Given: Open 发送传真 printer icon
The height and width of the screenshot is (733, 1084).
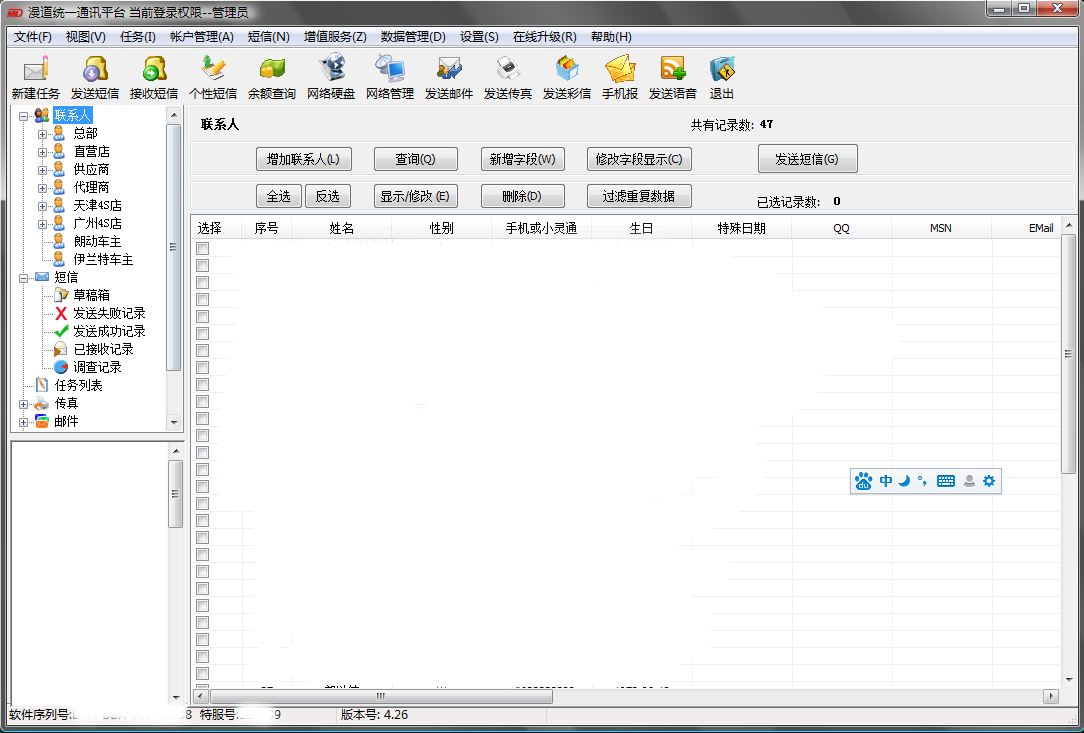Looking at the screenshot, I should (x=508, y=77).
